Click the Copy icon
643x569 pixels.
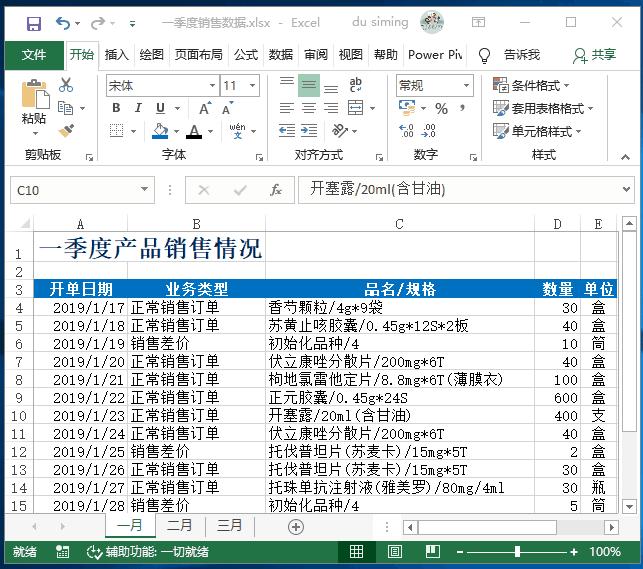(x=66, y=108)
